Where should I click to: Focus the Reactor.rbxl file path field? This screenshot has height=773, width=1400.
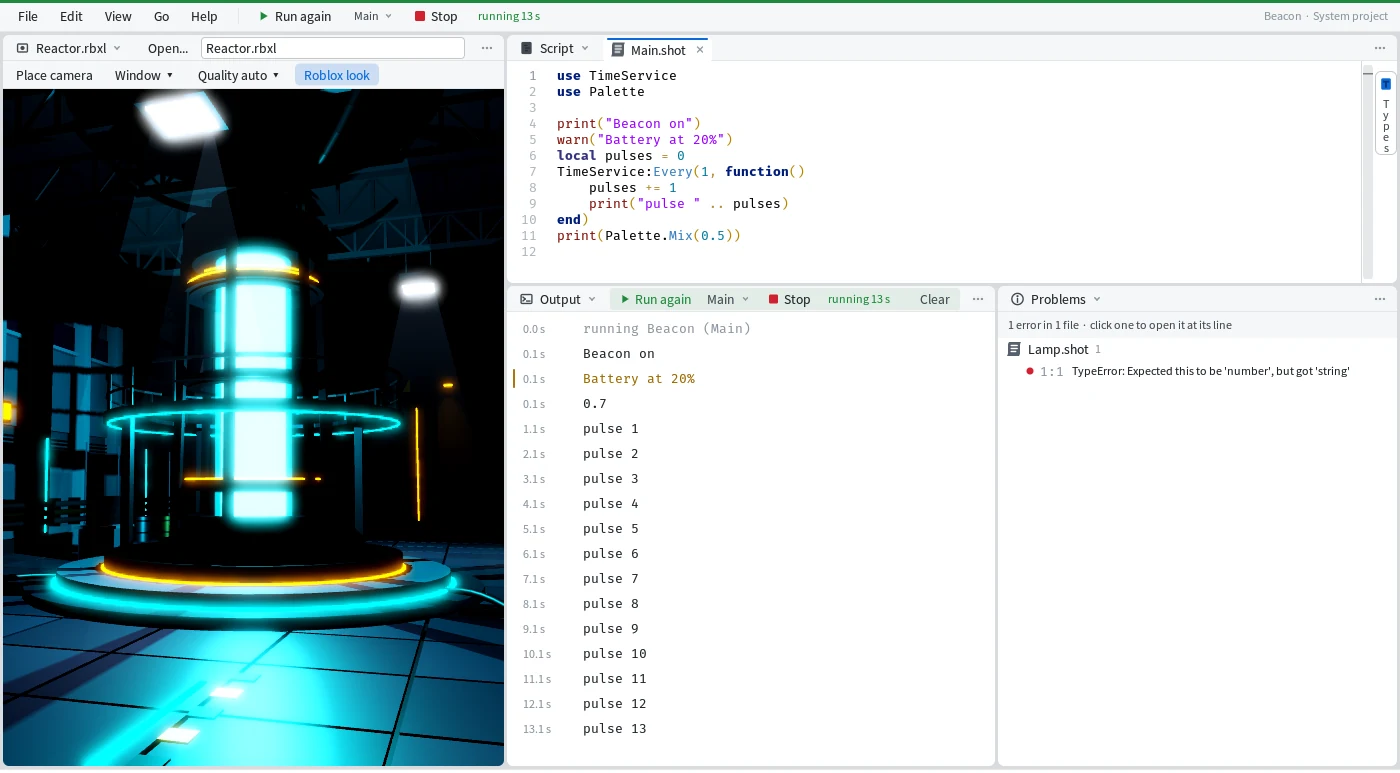[333, 48]
